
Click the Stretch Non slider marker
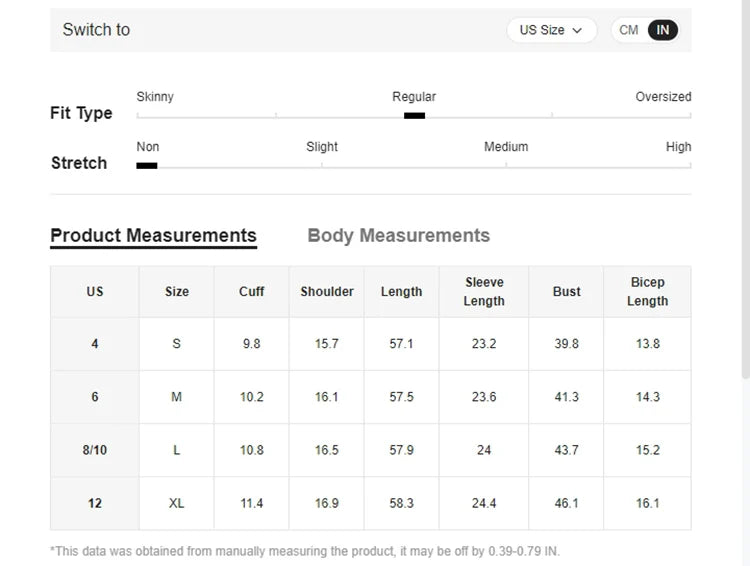coord(147,165)
